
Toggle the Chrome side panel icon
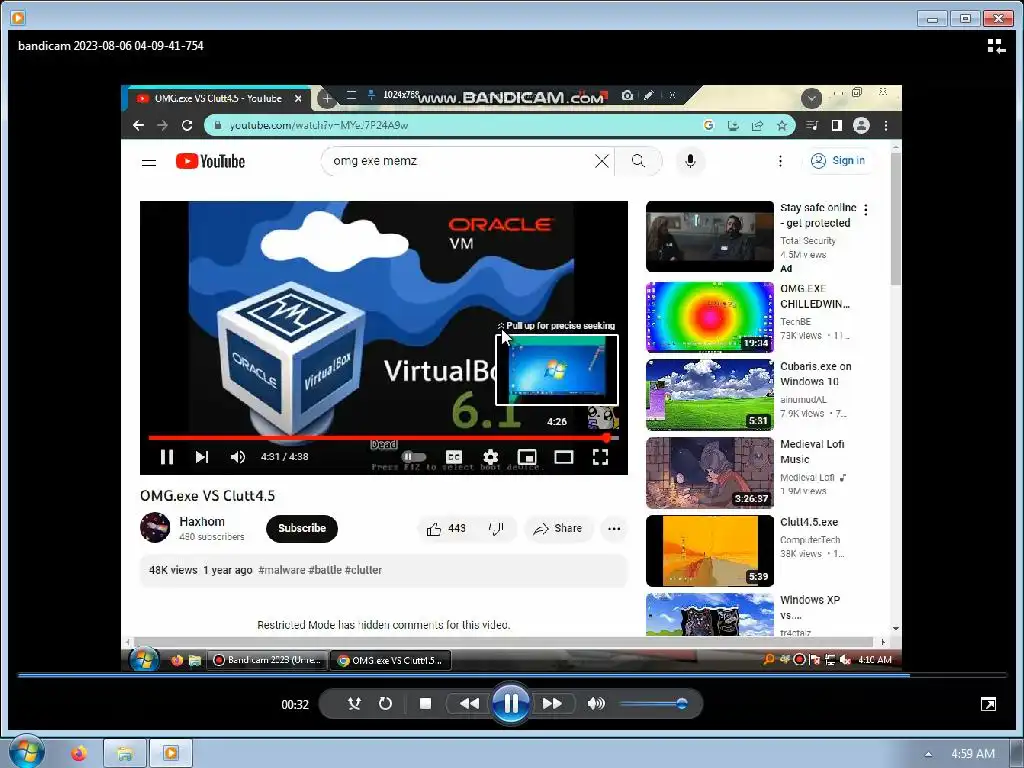(837, 125)
